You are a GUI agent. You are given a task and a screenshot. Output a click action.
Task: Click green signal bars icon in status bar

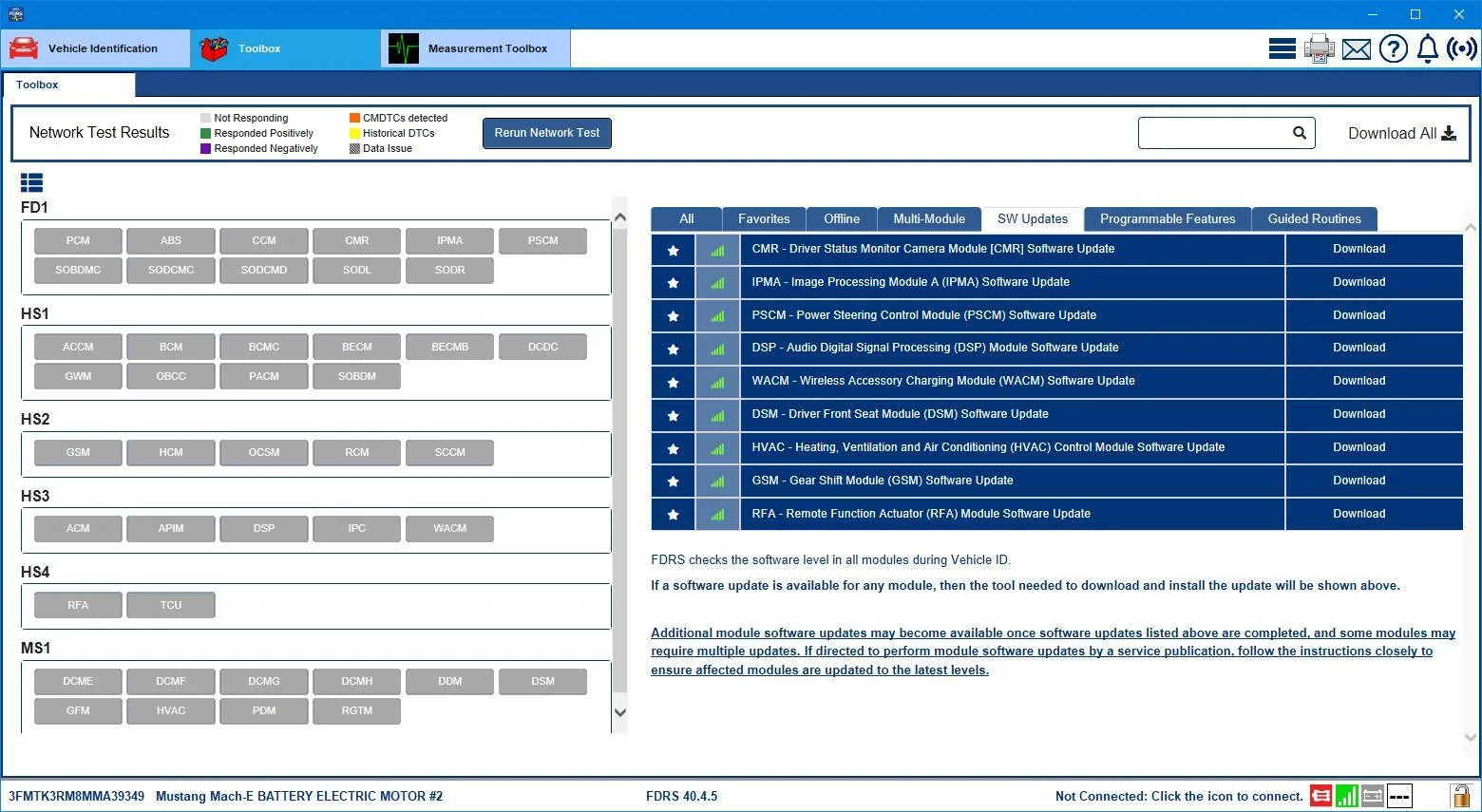[1346, 796]
